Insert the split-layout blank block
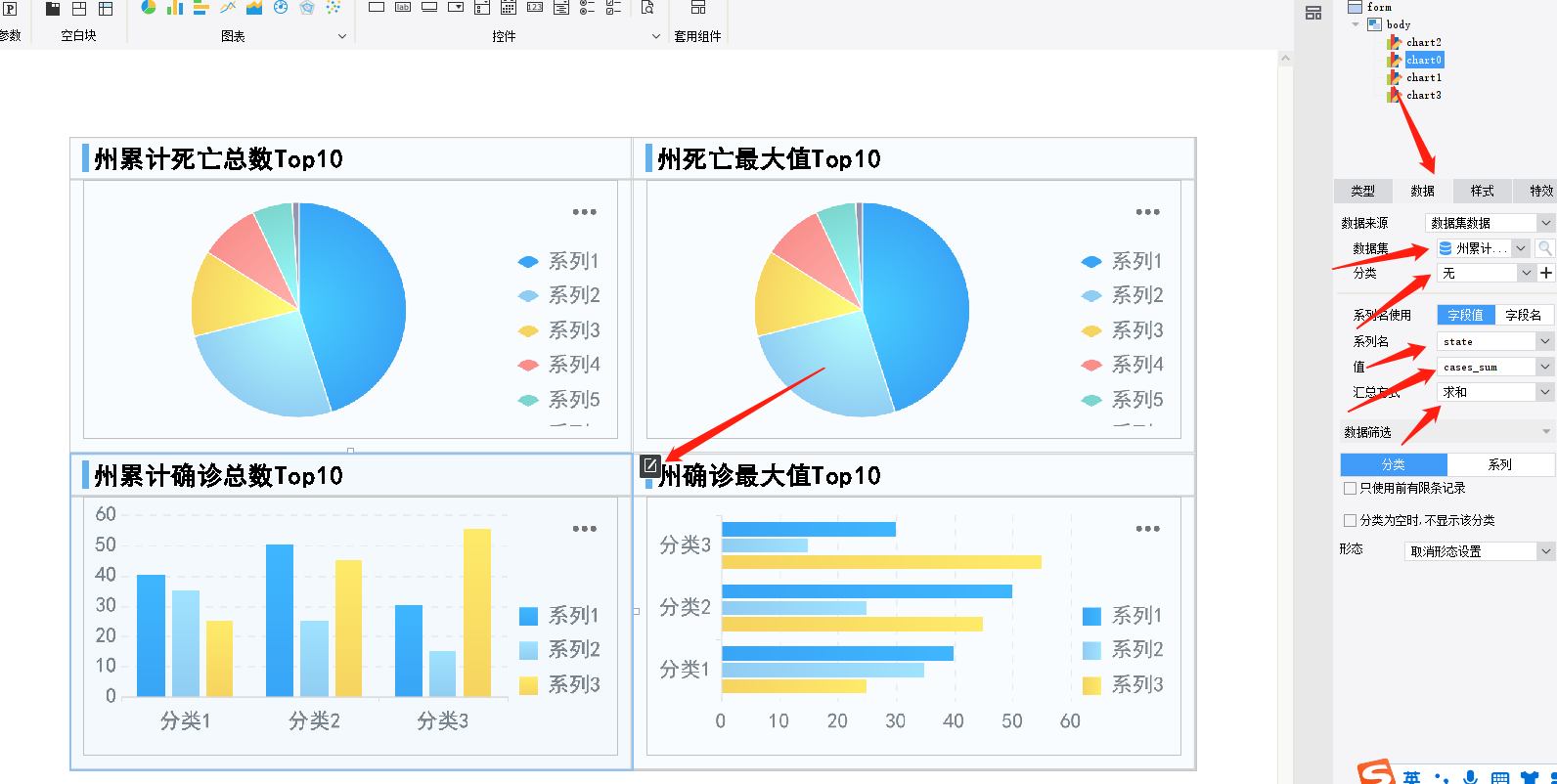The width and height of the screenshot is (1557, 784). [x=79, y=8]
